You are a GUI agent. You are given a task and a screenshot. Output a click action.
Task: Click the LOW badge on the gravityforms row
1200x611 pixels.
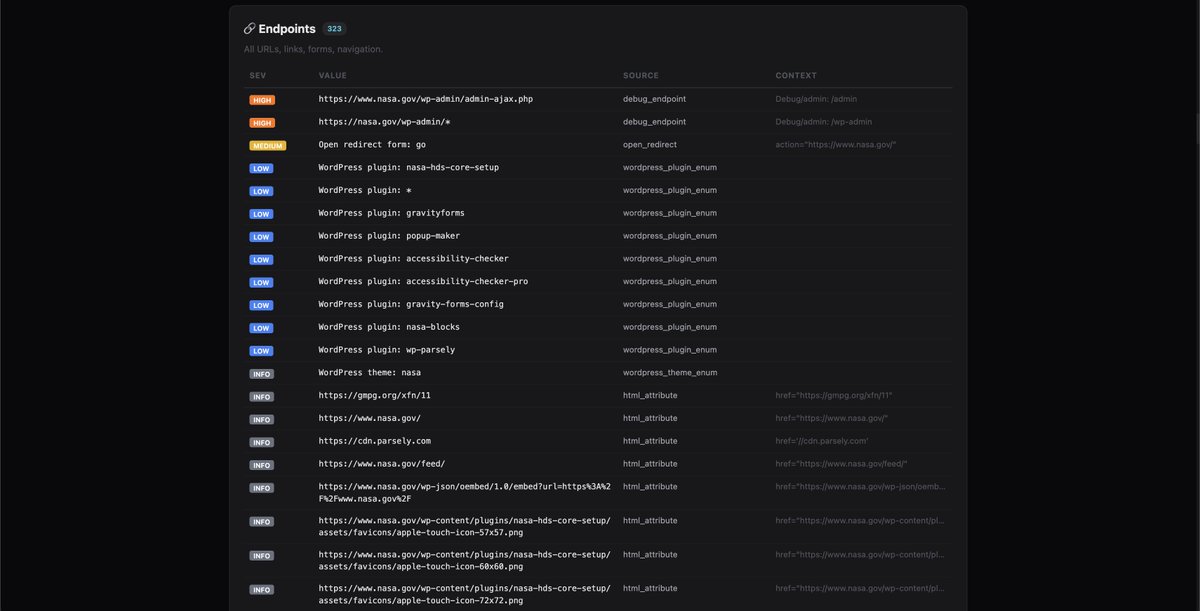[261, 214]
